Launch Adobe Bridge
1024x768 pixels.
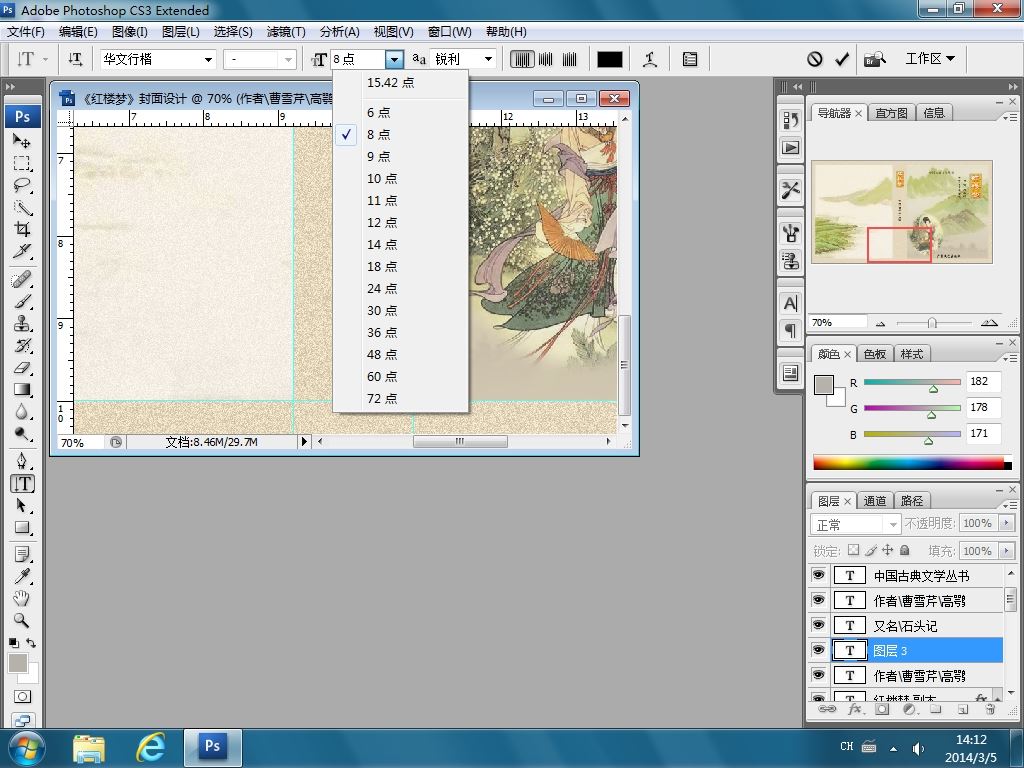coord(875,59)
